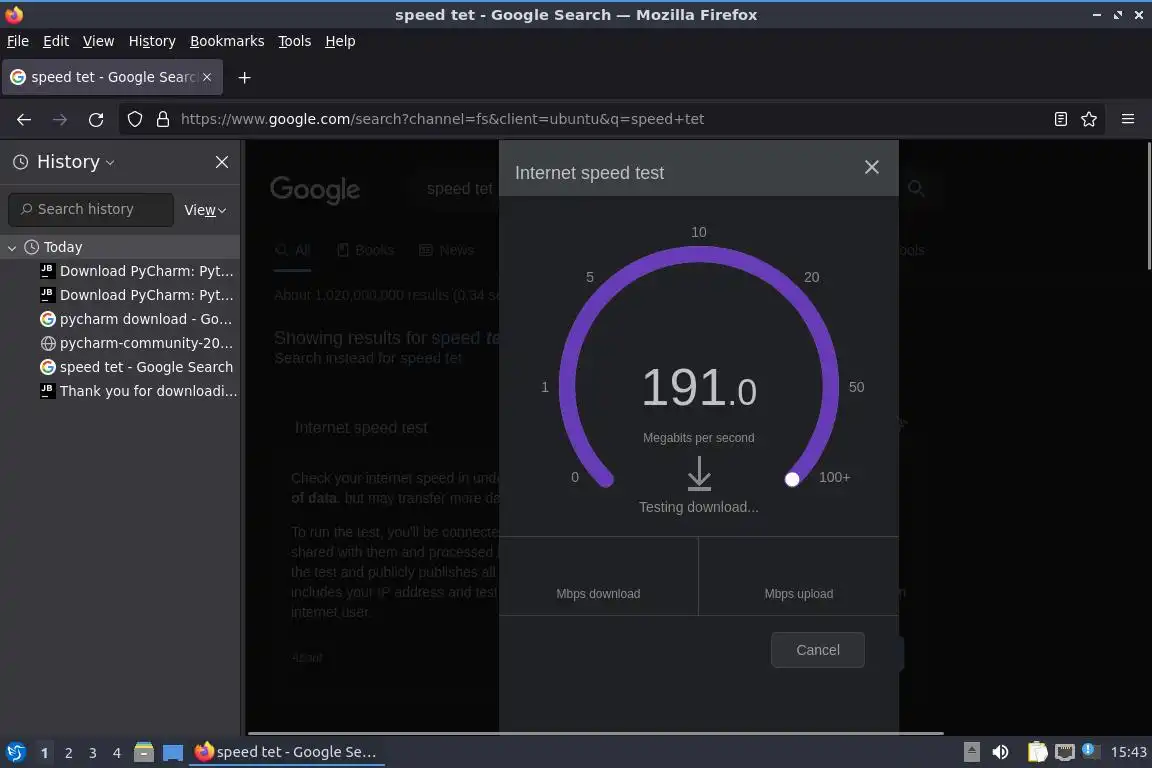The width and height of the screenshot is (1152, 768).
Task: Switch to workspace 1
Action: pos(44,753)
